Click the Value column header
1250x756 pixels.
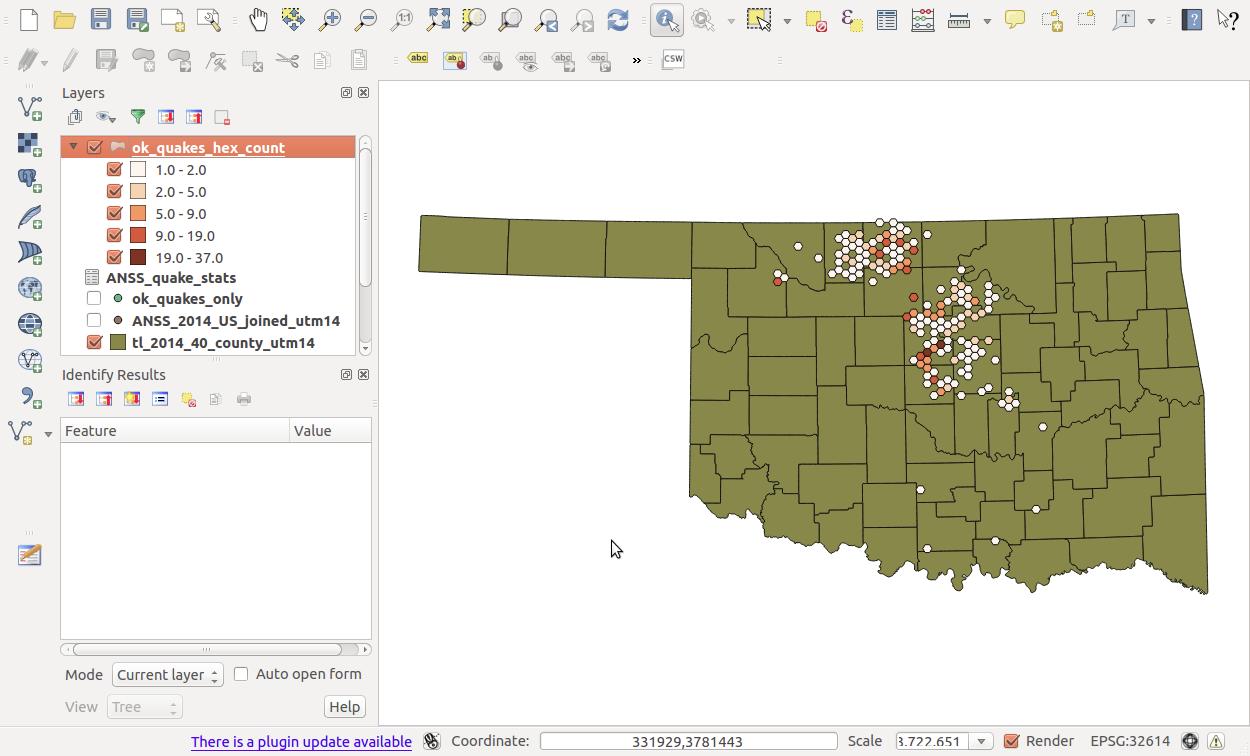coord(330,431)
